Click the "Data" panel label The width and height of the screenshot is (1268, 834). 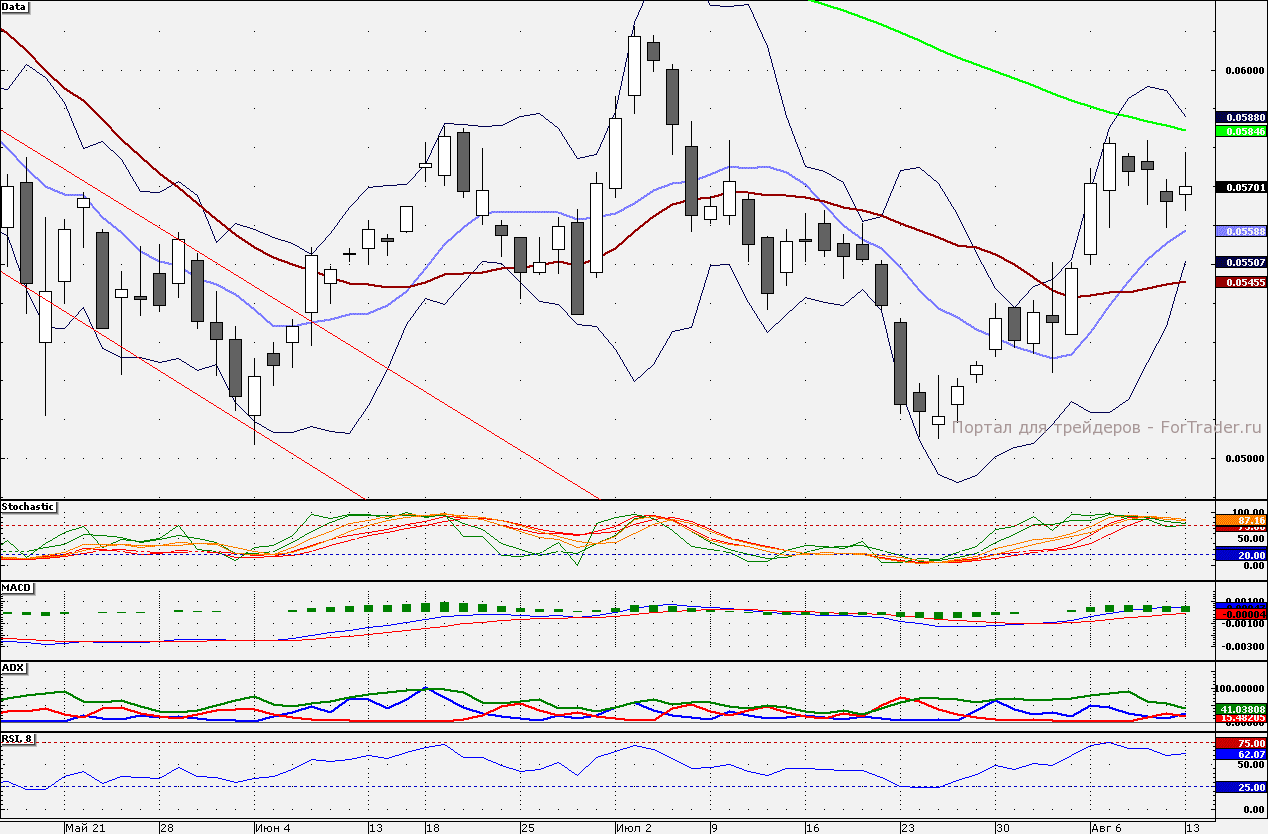[14, 6]
